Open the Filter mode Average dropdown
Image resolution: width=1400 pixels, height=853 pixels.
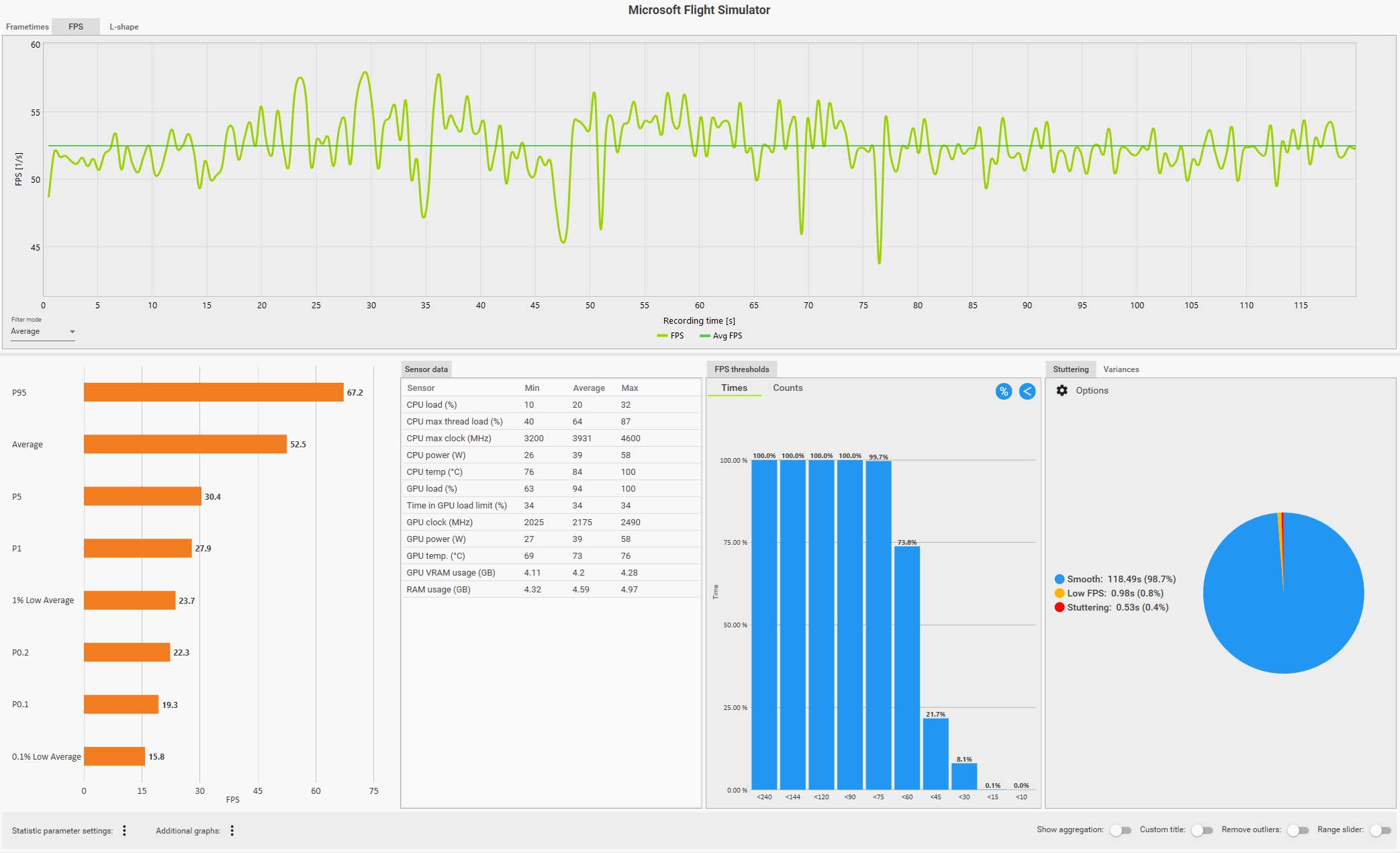(x=43, y=331)
